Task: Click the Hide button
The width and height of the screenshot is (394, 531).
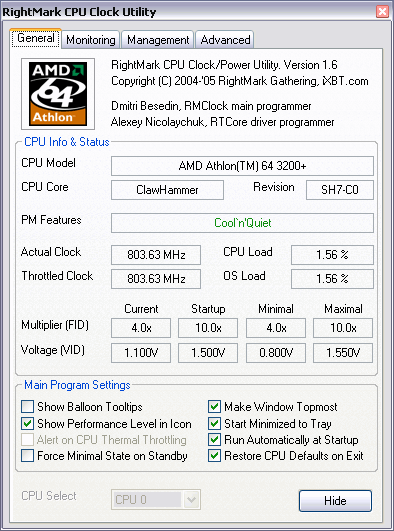Action: (x=335, y=501)
